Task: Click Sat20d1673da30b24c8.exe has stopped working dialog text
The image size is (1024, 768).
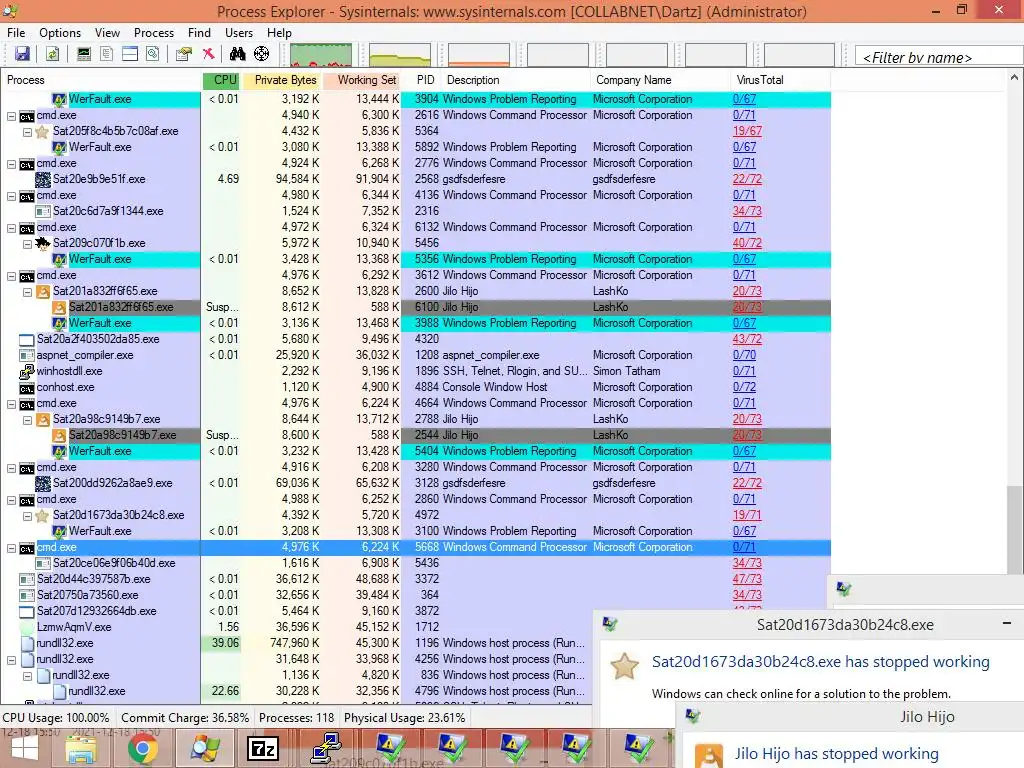Action: point(820,662)
